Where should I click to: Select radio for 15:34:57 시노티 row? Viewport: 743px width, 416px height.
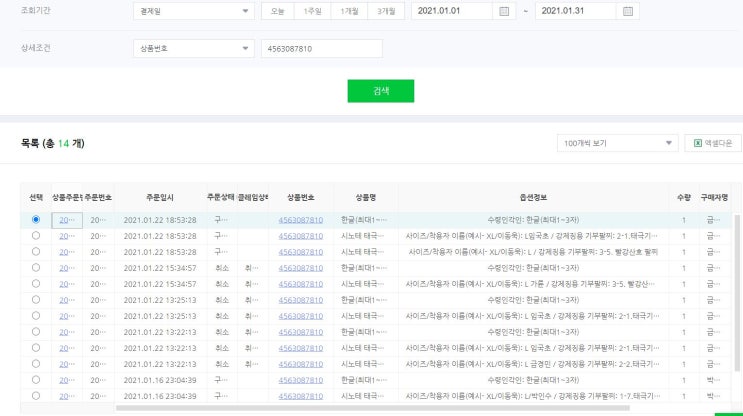coord(36,284)
